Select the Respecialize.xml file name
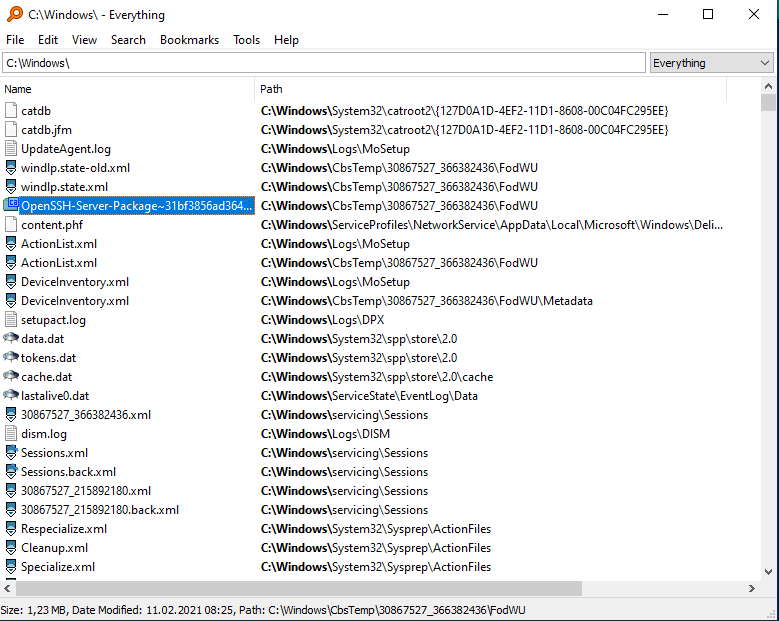 coord(64,529)
